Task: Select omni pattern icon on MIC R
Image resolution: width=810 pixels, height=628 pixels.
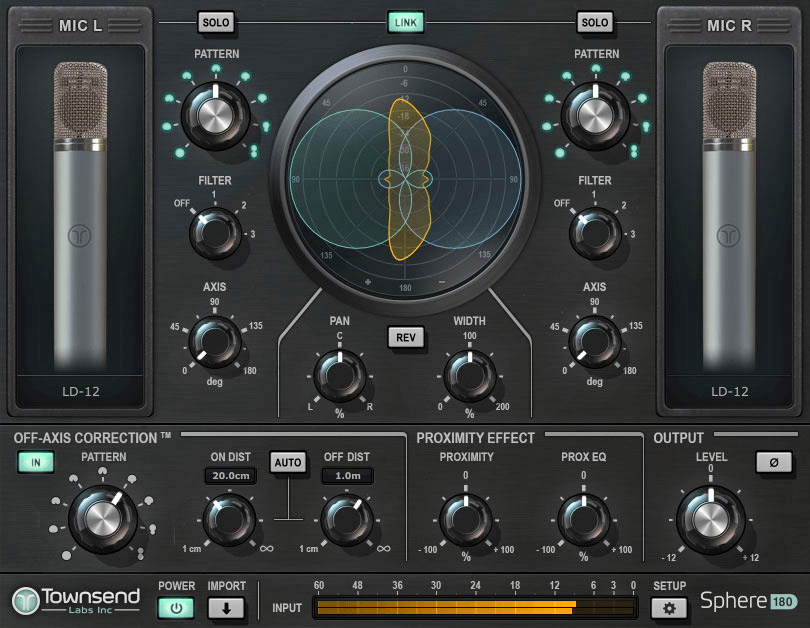Action: click(560, 153)
